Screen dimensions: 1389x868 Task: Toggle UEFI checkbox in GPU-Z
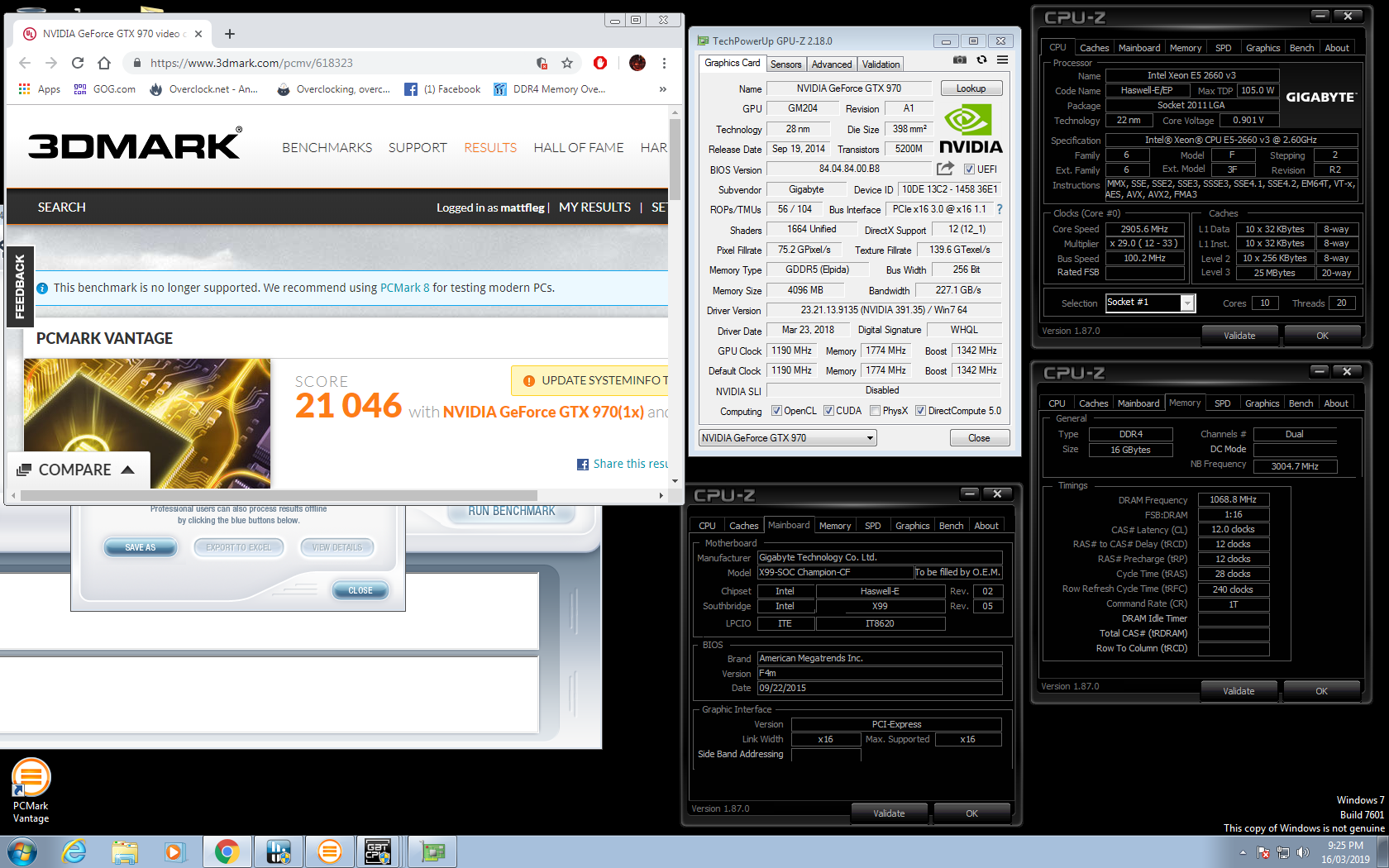[x=969, y=169]
